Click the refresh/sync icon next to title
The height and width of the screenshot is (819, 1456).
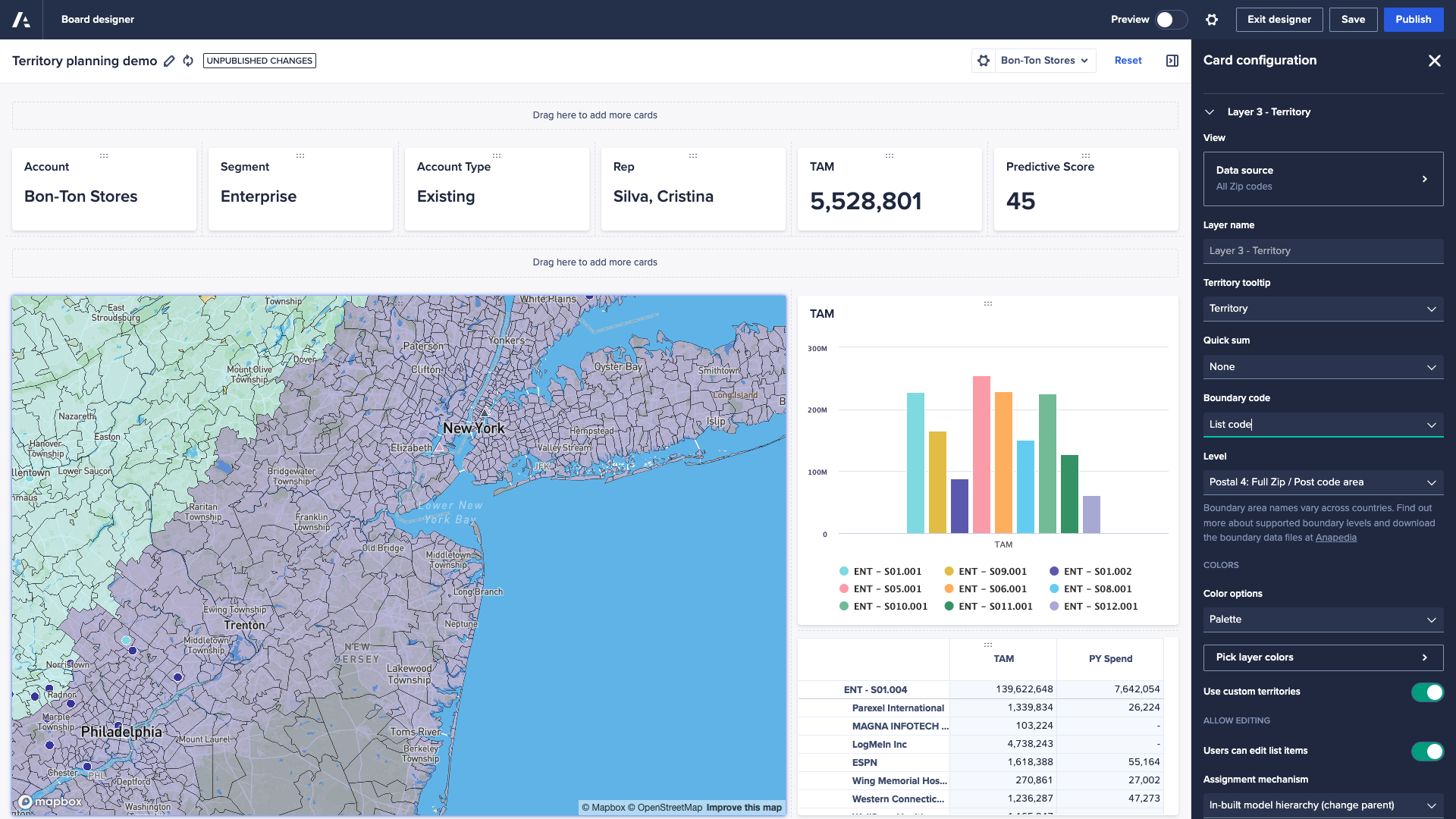coord(188,61)
